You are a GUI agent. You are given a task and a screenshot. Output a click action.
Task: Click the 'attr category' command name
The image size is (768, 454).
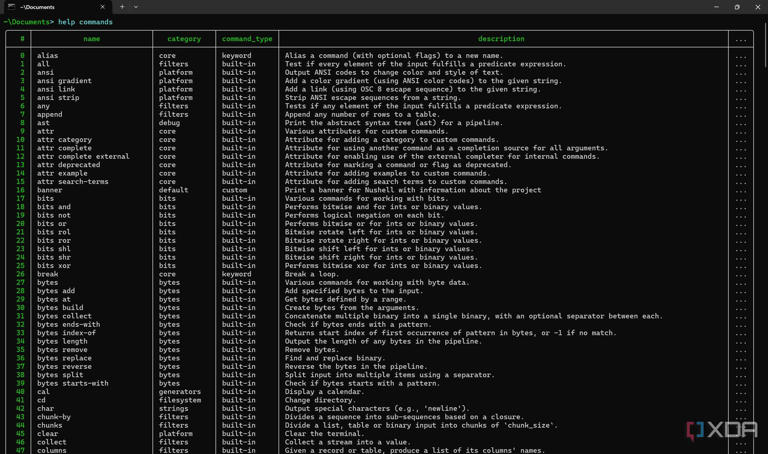[64, 140]
